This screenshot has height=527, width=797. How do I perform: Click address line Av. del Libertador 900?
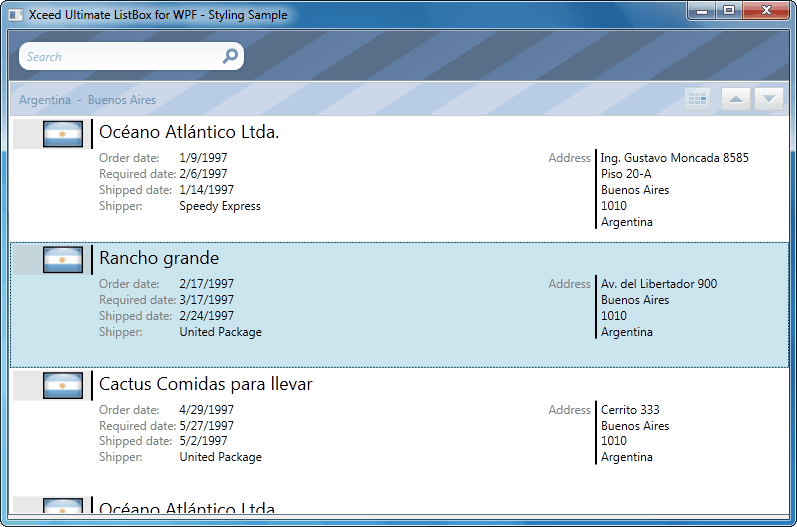[x=659, y=284]
